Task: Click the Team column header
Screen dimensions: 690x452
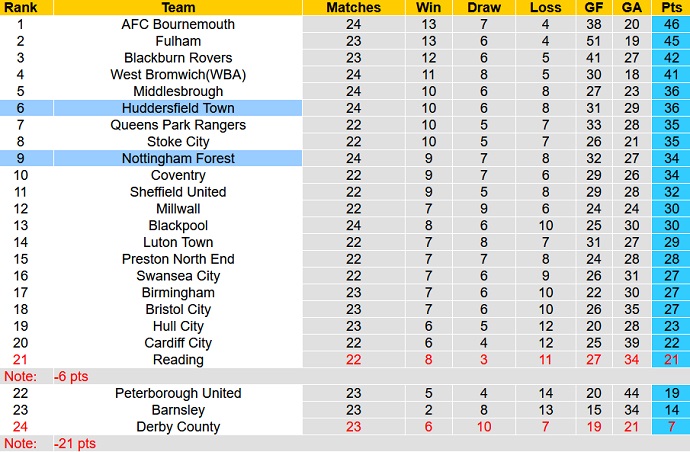Action: (178, 8)
